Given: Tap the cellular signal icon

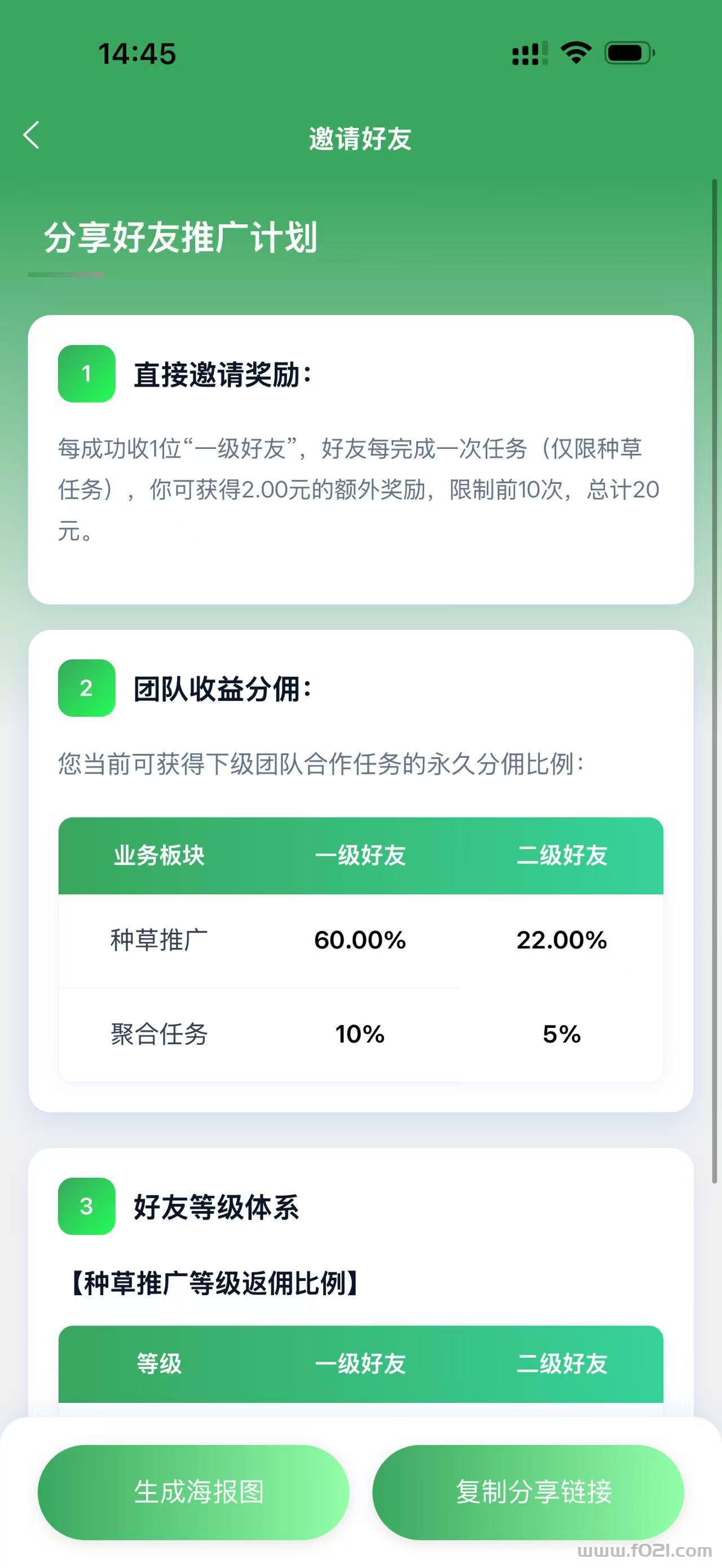Looking at the screenshot, I should (529, 54).
